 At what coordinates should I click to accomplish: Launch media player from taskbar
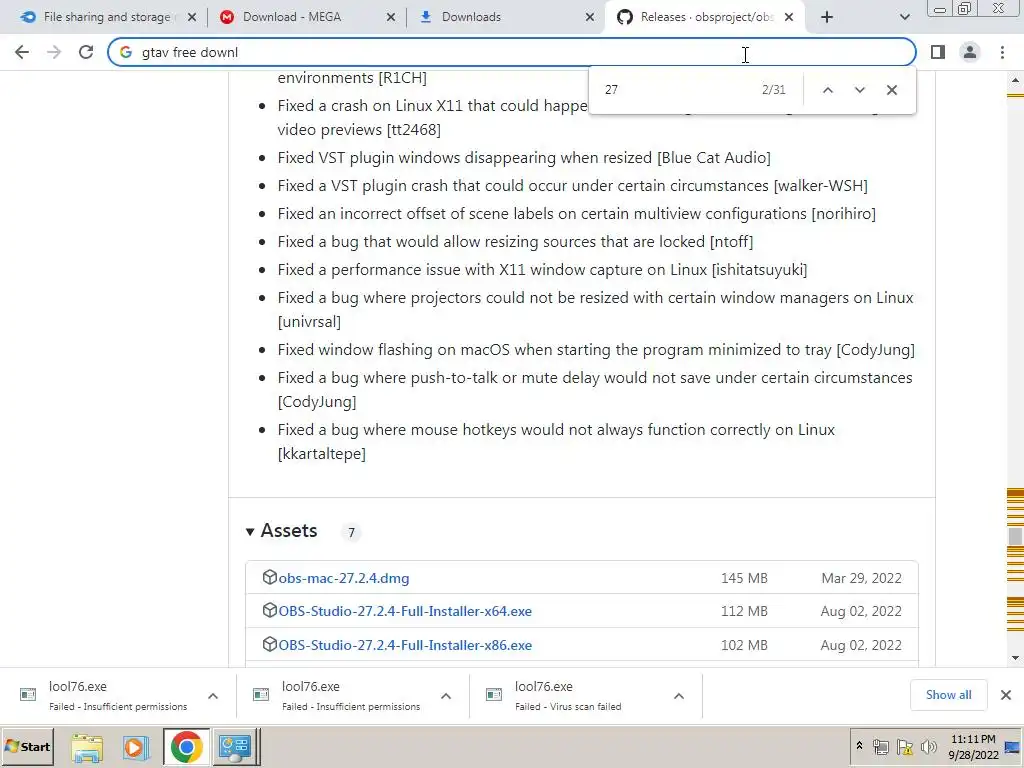coord(135,747)
